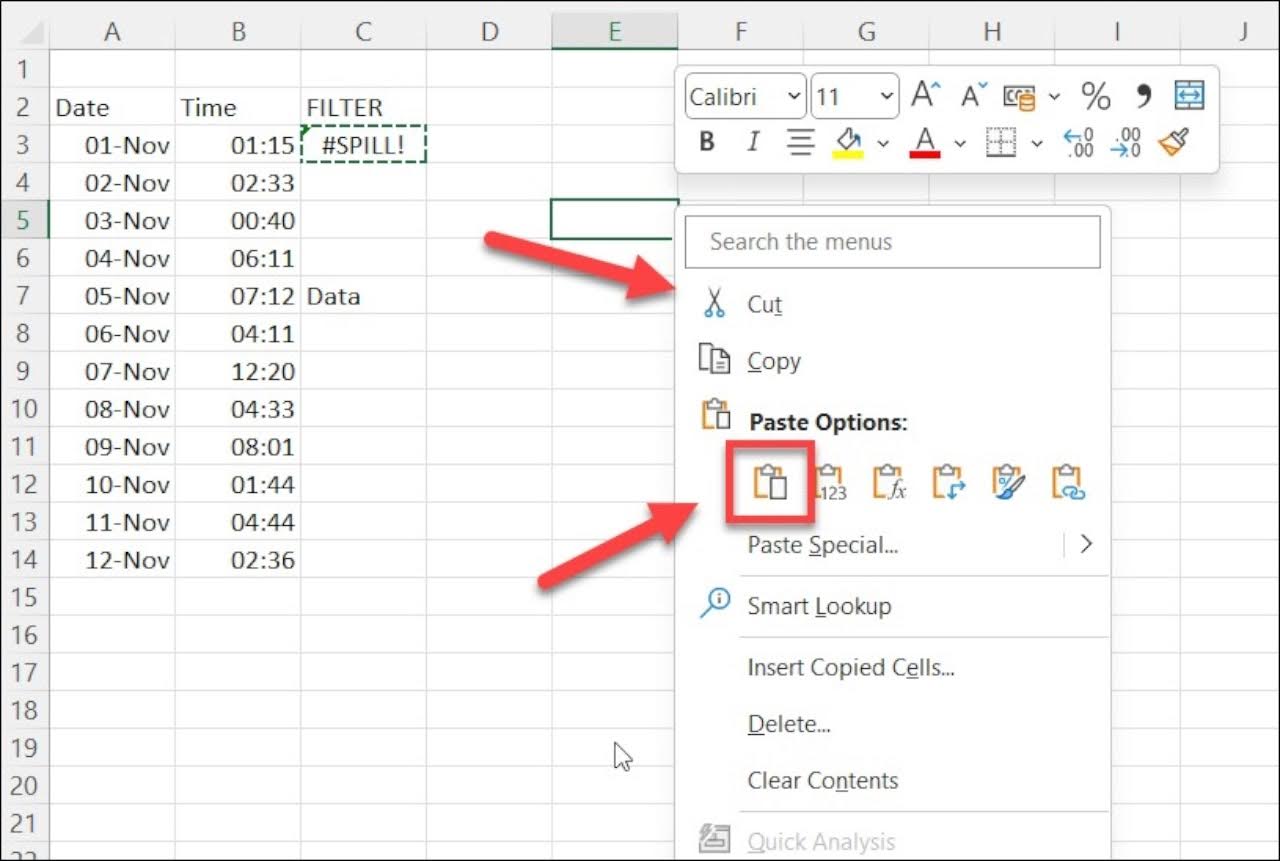Click the Merge & Center icon
Viewport: 1280px width, 861px height.
(1189, 96)
